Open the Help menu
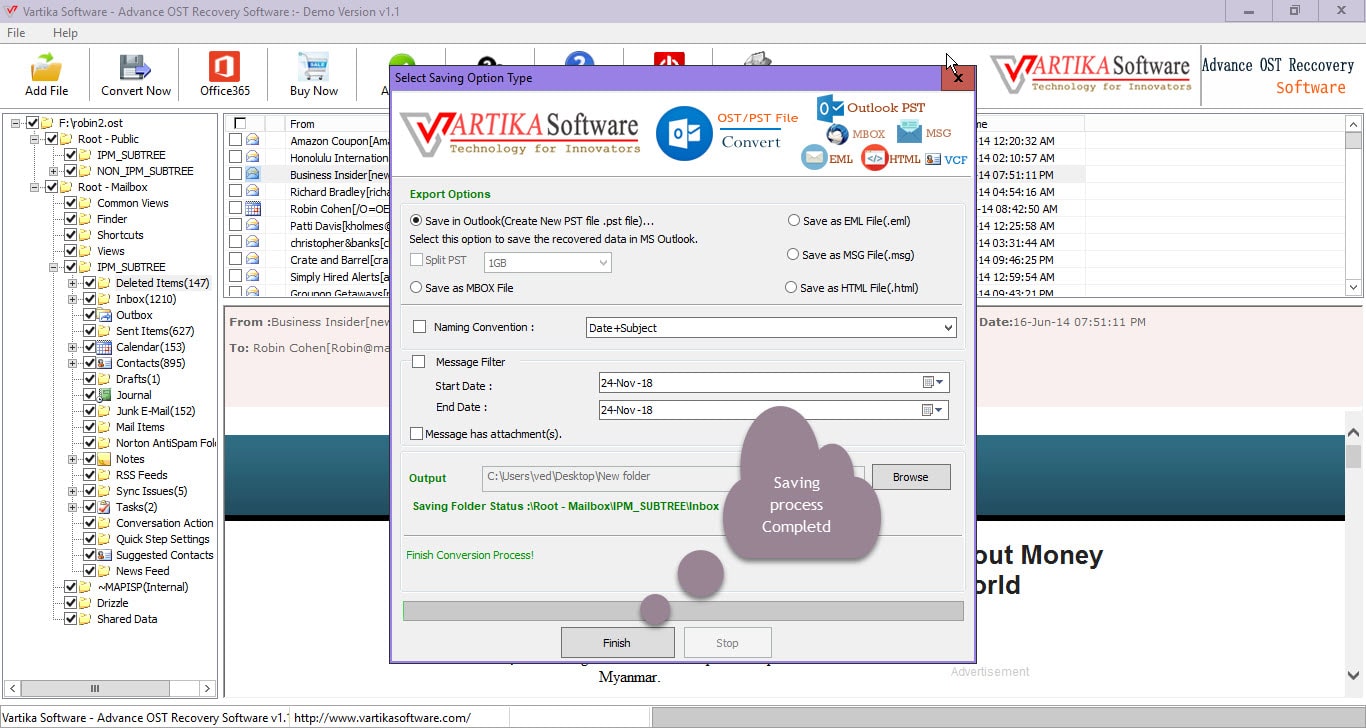 (65, 33)
